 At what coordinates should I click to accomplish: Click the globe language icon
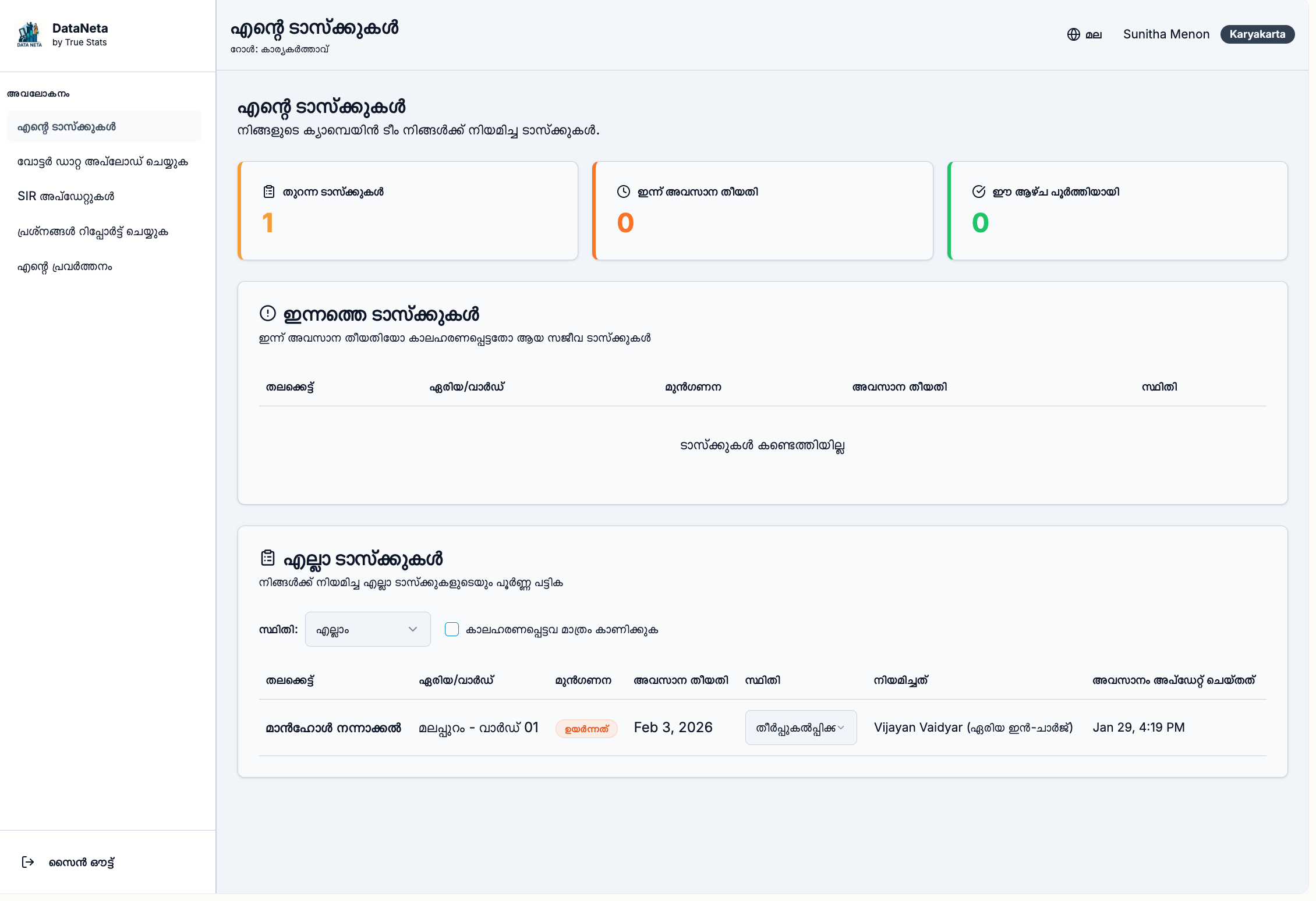(1073, 34)
